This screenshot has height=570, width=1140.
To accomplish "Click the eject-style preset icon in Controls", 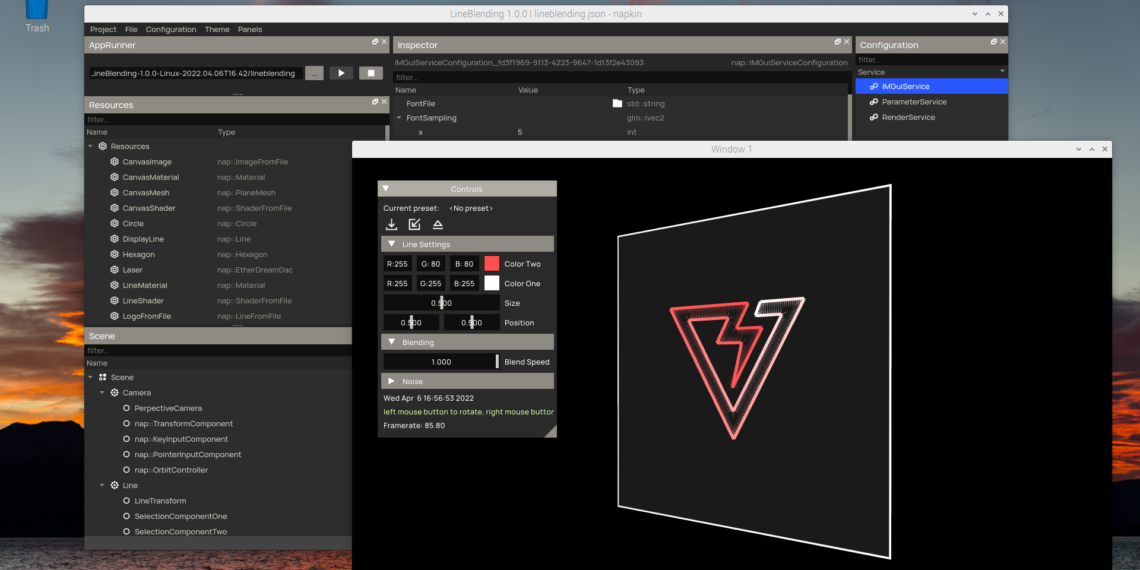I will coord(438,225).
